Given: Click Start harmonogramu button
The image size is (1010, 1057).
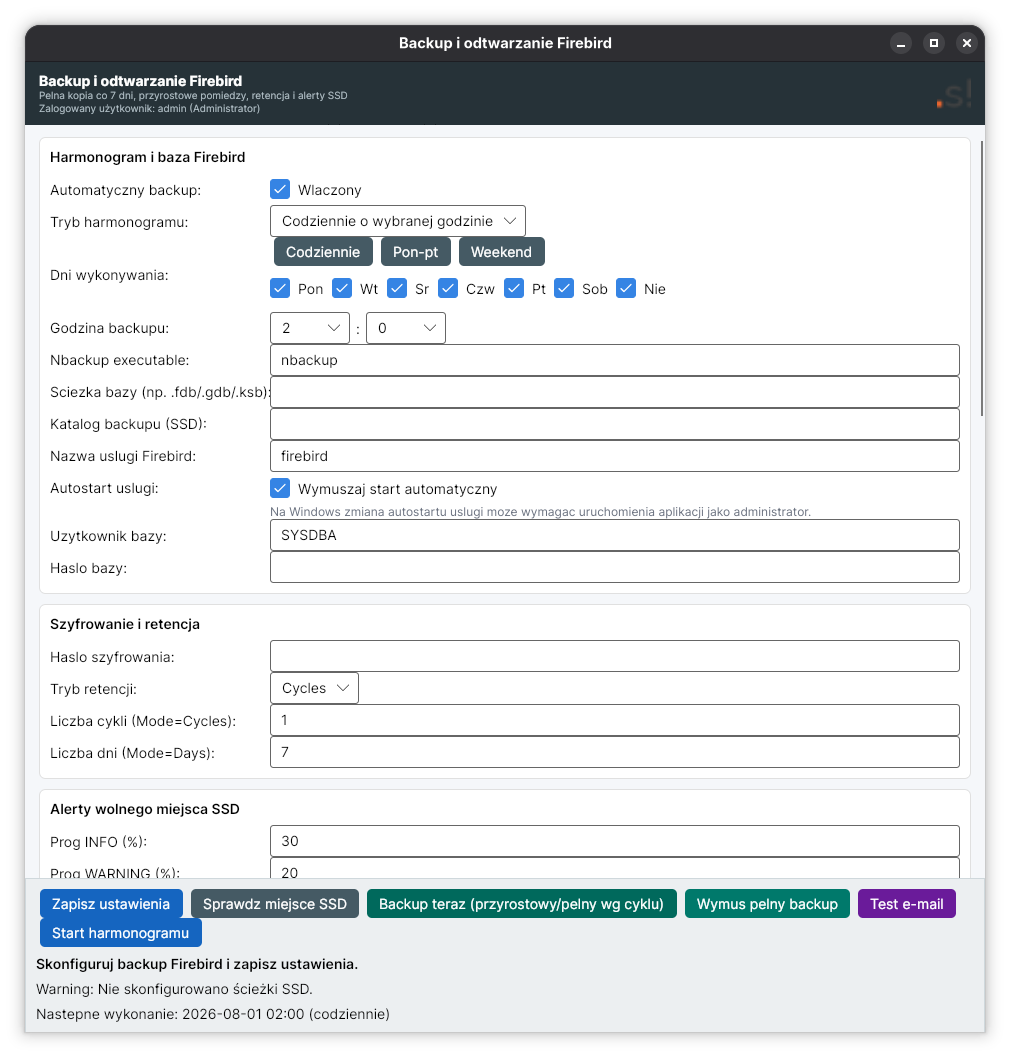Looking at the screenshot, I should pyautogui.click(x=121, y=933).
